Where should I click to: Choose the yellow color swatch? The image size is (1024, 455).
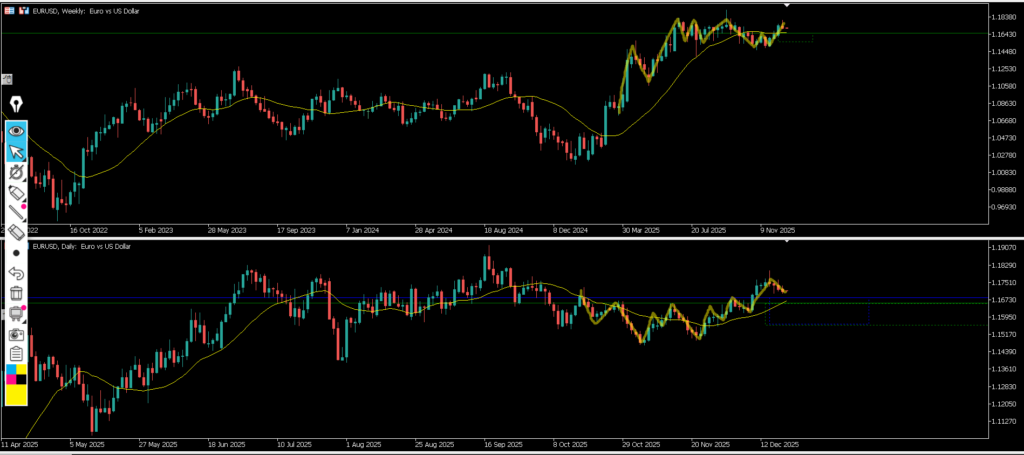[16, 395]
